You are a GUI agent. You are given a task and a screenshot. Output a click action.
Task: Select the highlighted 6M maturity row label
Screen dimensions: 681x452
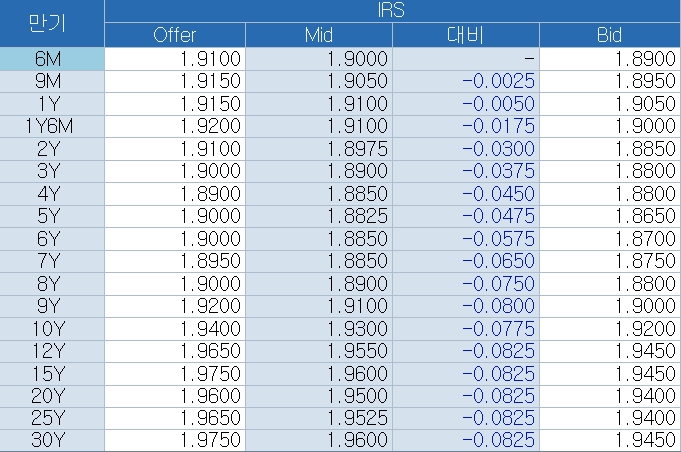tap(51, 59)
